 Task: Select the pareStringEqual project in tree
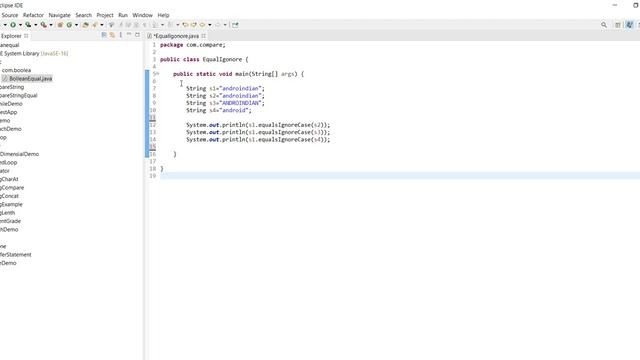click(x=19, y=96)
